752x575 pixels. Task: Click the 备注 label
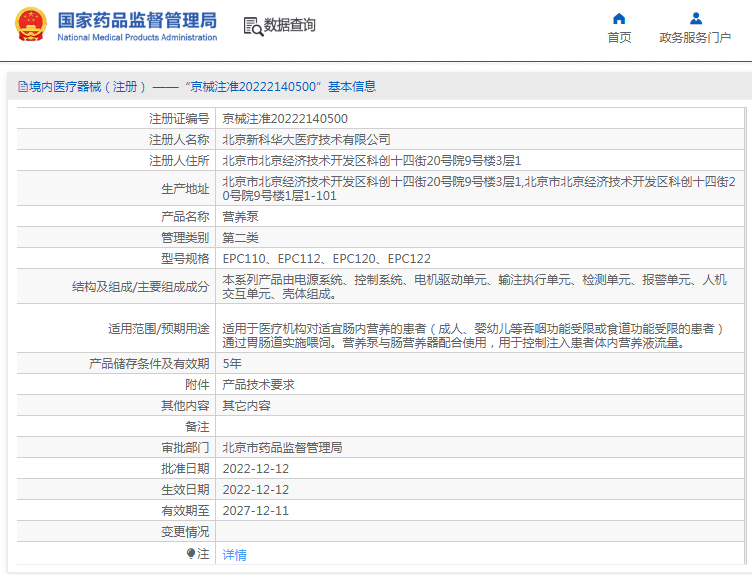(x=197, y=426)
